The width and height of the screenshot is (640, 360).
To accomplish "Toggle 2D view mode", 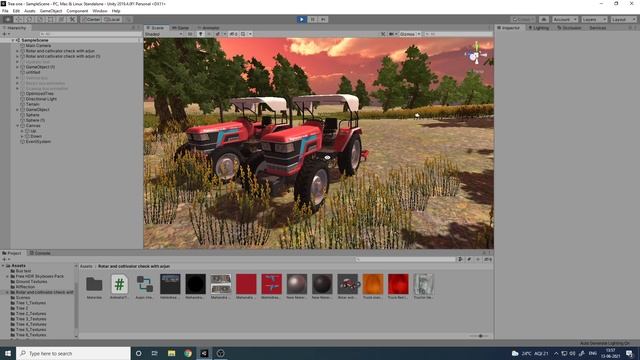I will 190,34.
